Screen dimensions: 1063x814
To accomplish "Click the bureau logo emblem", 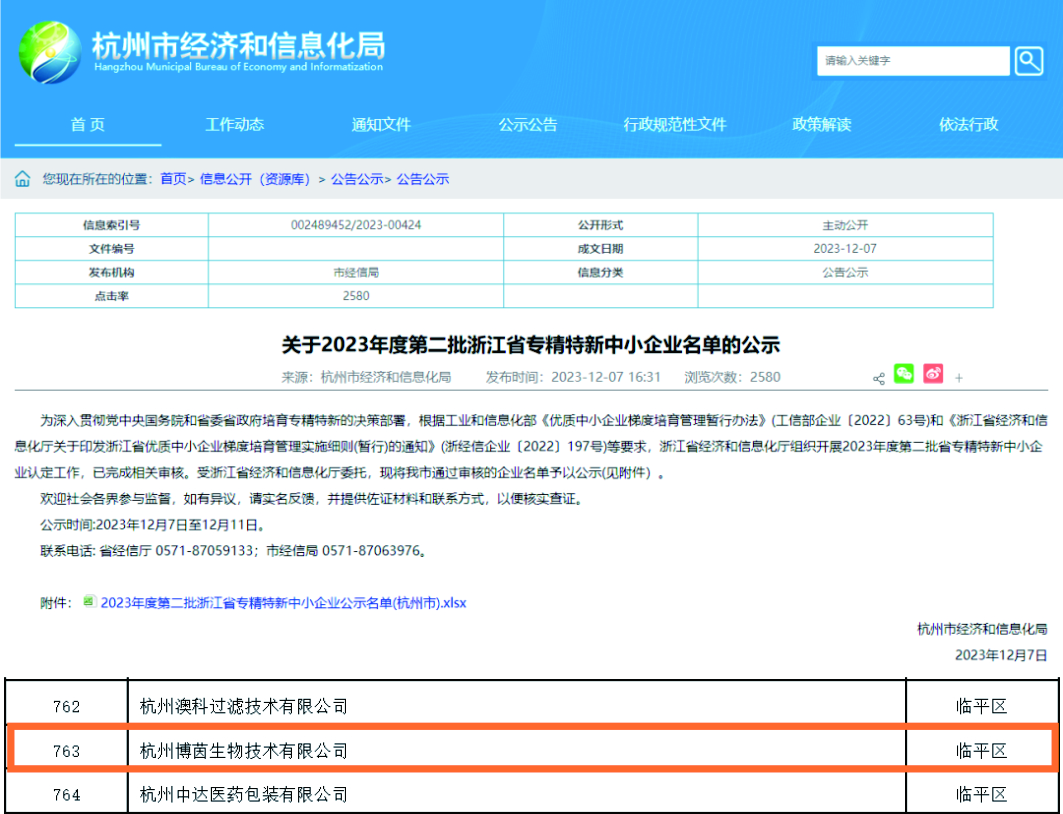I will tap(49, 51).
